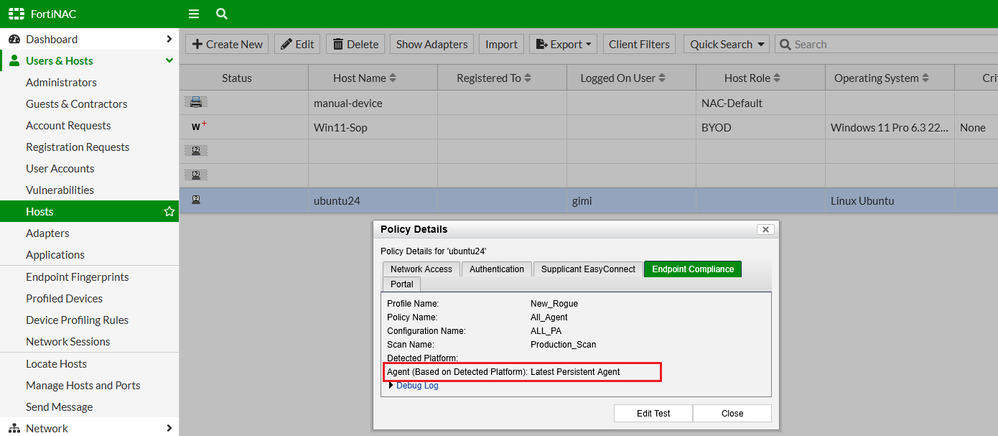
Task: Click the status icon in ubuntu24 row
Action: pyautogui.click(x=197, y=200)
